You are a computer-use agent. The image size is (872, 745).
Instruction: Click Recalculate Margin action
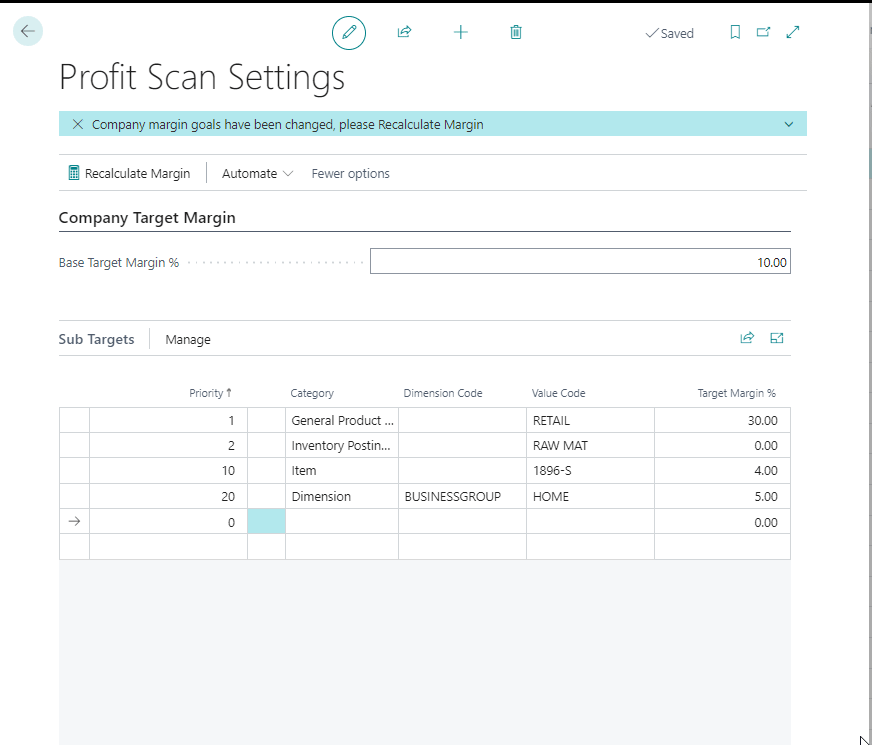point(128,173)
